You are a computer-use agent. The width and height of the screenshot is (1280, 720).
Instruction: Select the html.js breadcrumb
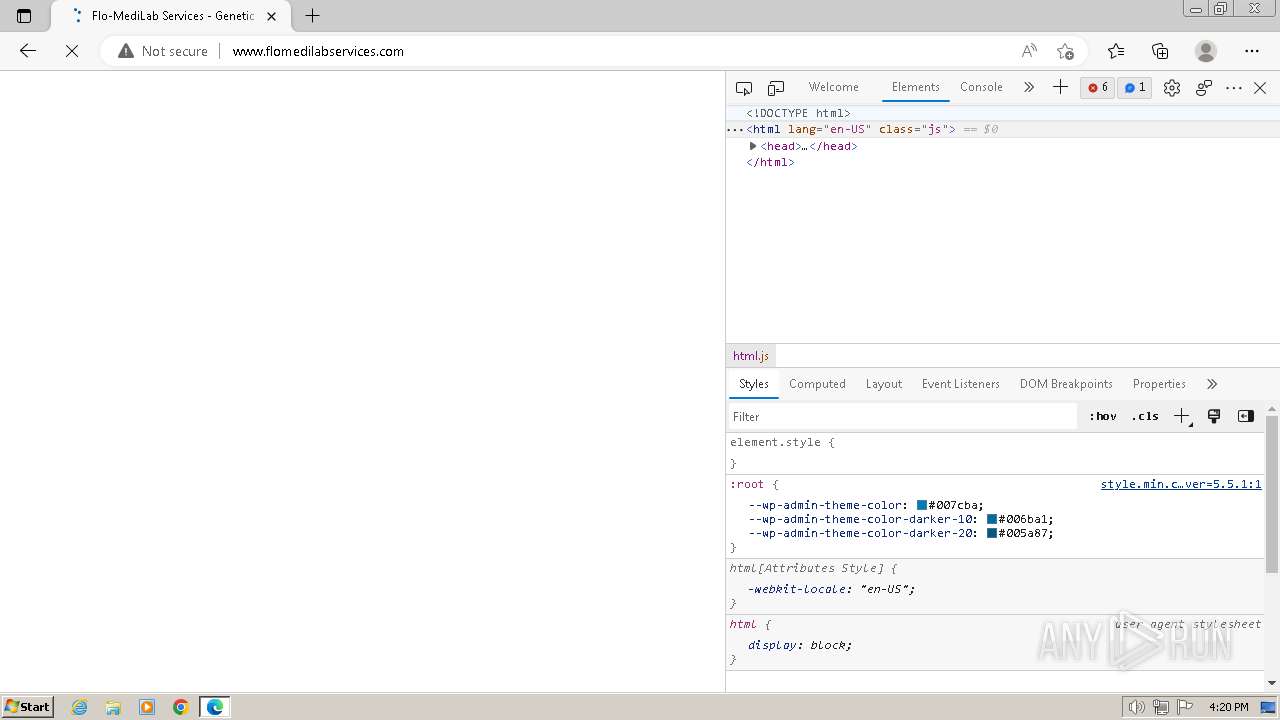point(751,356)
